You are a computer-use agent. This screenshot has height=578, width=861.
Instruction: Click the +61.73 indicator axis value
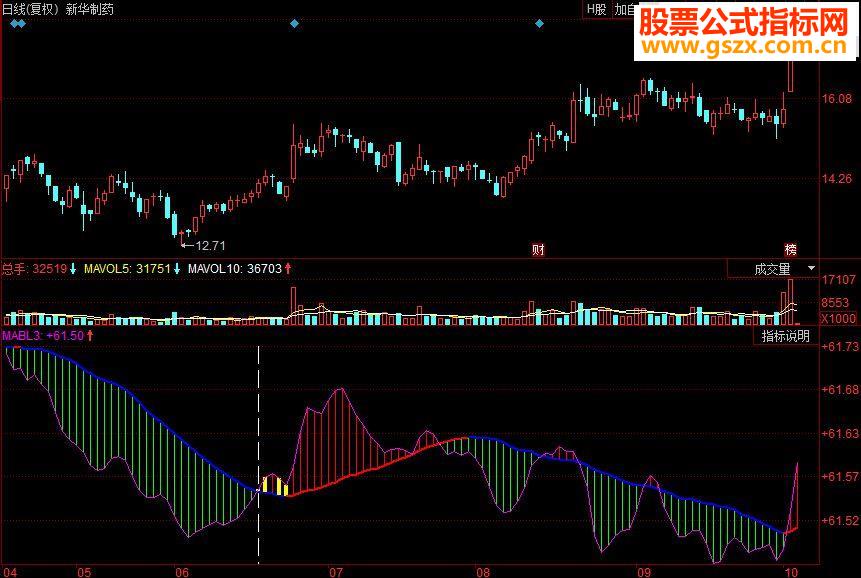point(840,346)
